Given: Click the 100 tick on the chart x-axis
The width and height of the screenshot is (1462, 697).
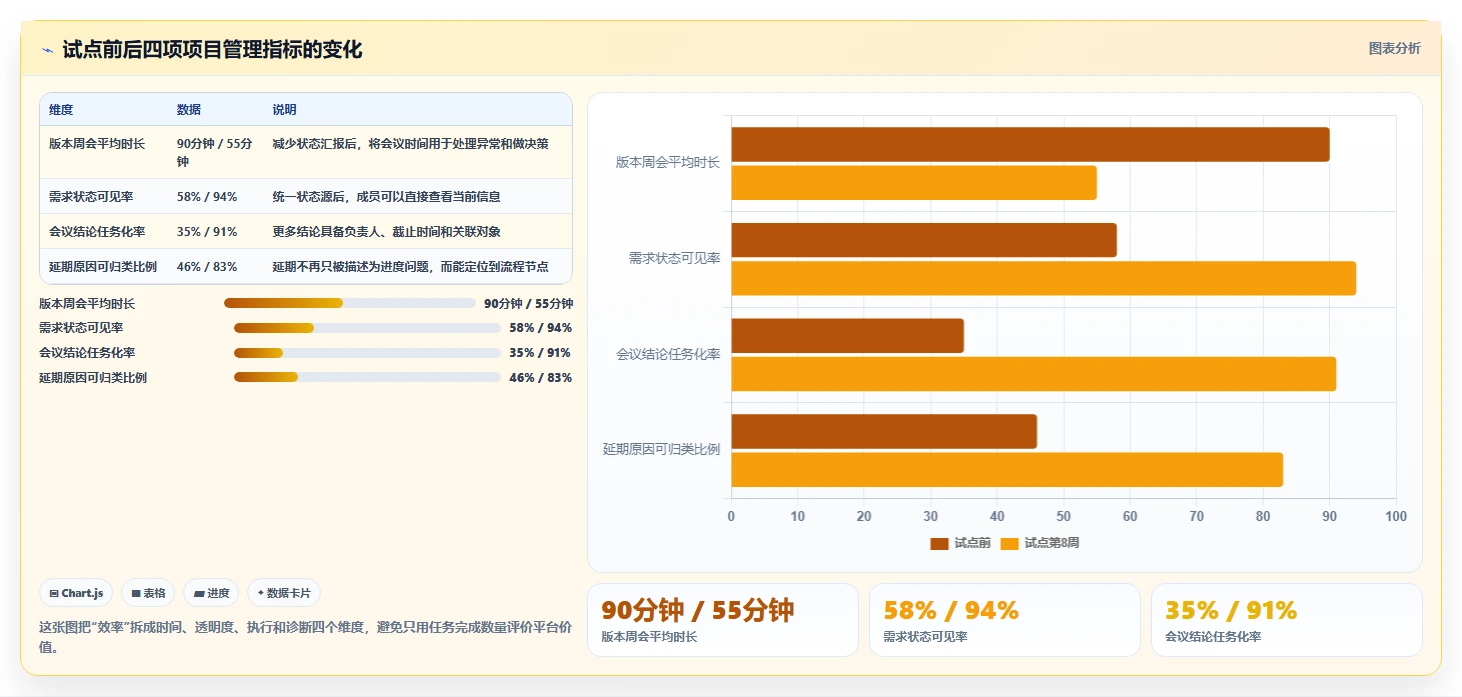Looking at the screenshot, I should pyautogui.click(x=1396, y=516).
